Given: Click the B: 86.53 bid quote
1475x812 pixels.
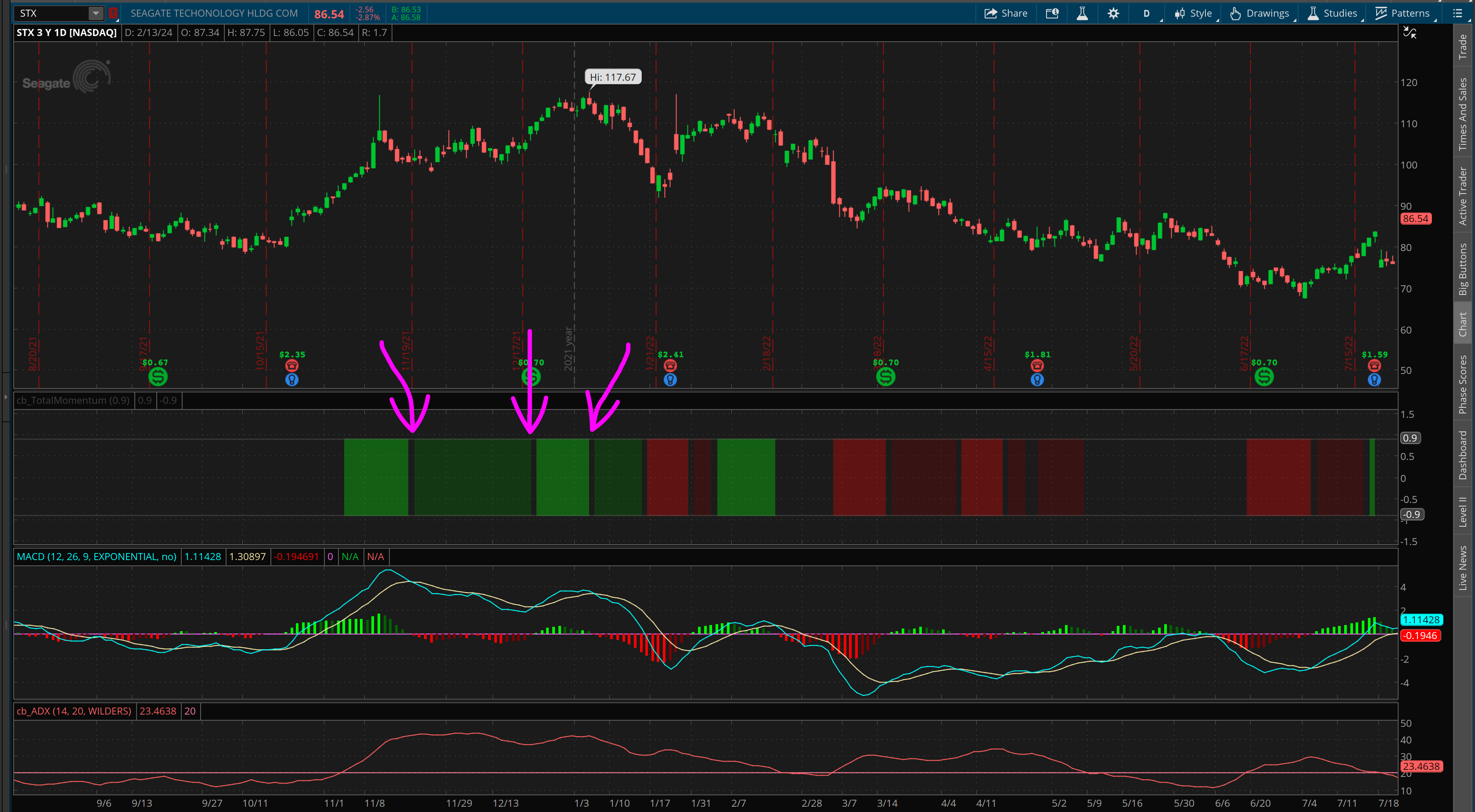Looking at the screenshot, I should click(x=406, y=9).
